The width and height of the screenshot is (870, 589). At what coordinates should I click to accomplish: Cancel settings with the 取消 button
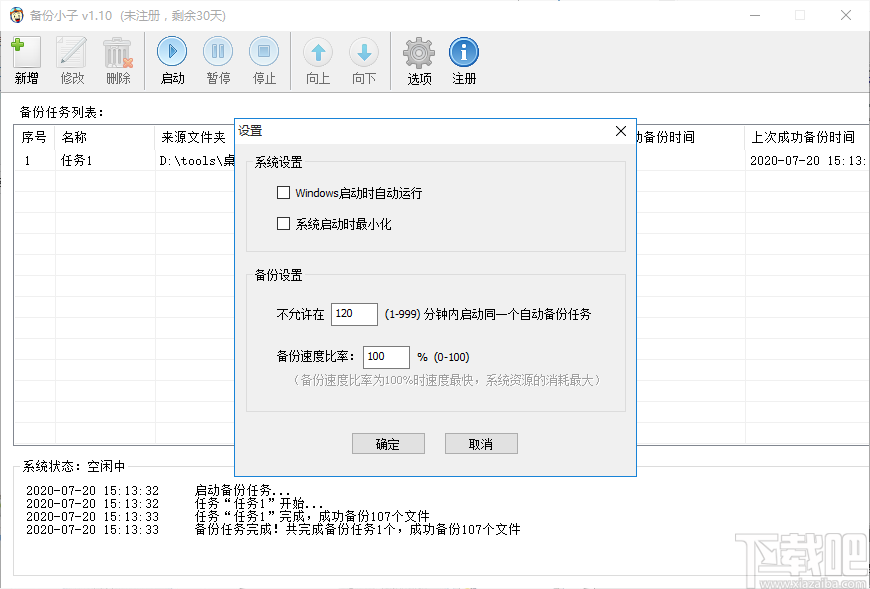pyautogui.click(x=481, y=443)
